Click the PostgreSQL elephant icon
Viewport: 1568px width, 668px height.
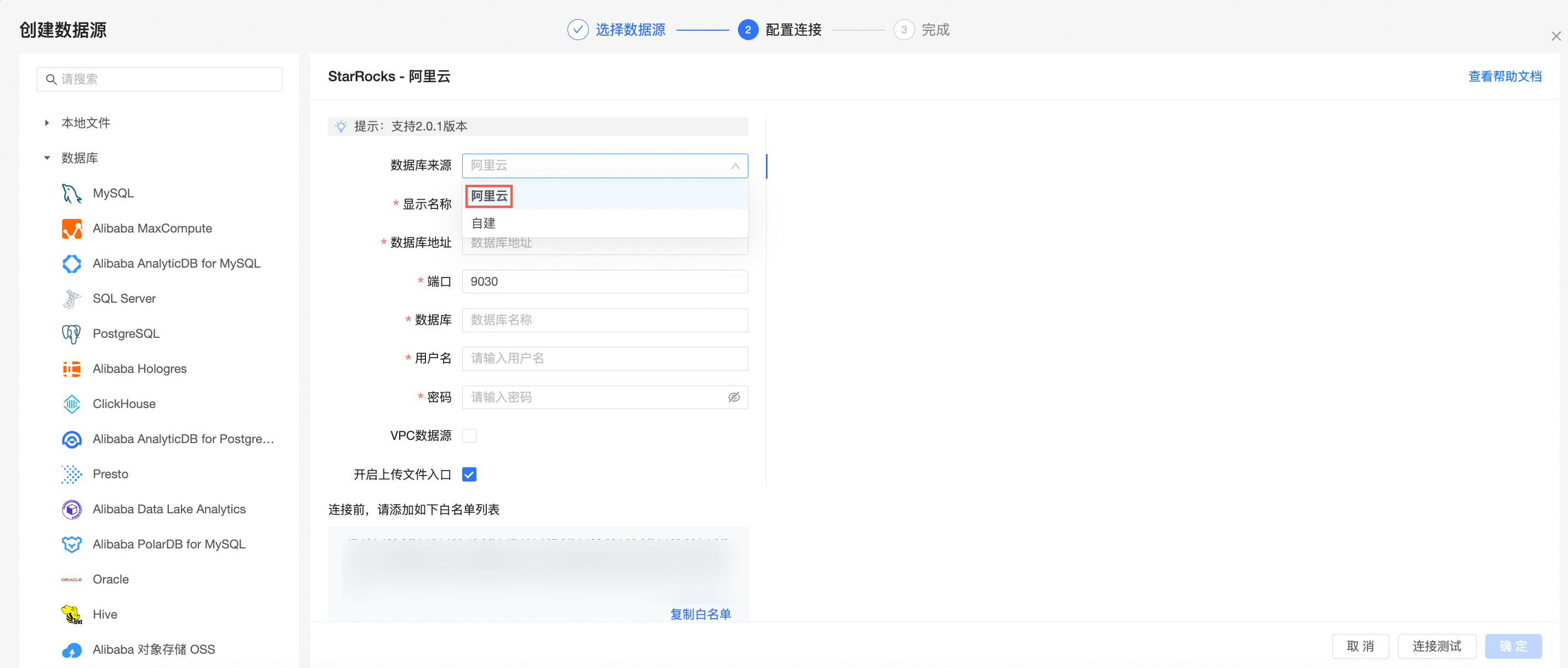[x=72, y=335]
